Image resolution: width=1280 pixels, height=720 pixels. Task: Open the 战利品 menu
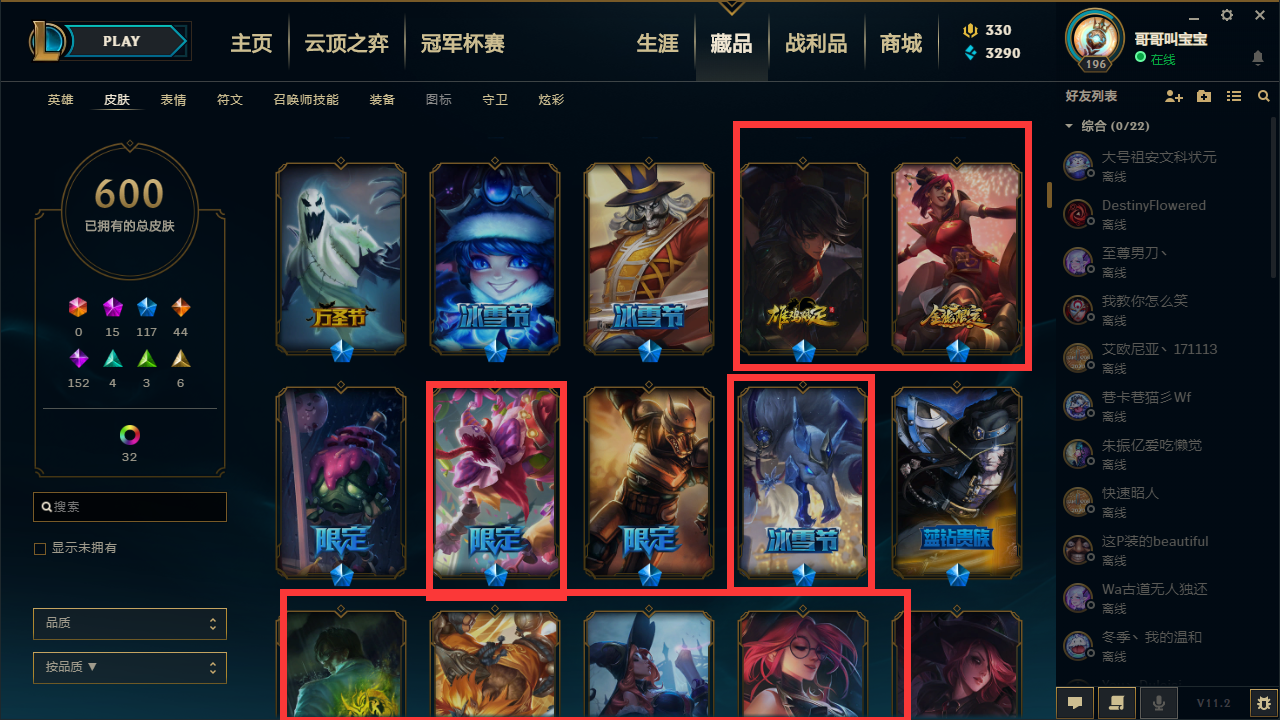(816, 44)
